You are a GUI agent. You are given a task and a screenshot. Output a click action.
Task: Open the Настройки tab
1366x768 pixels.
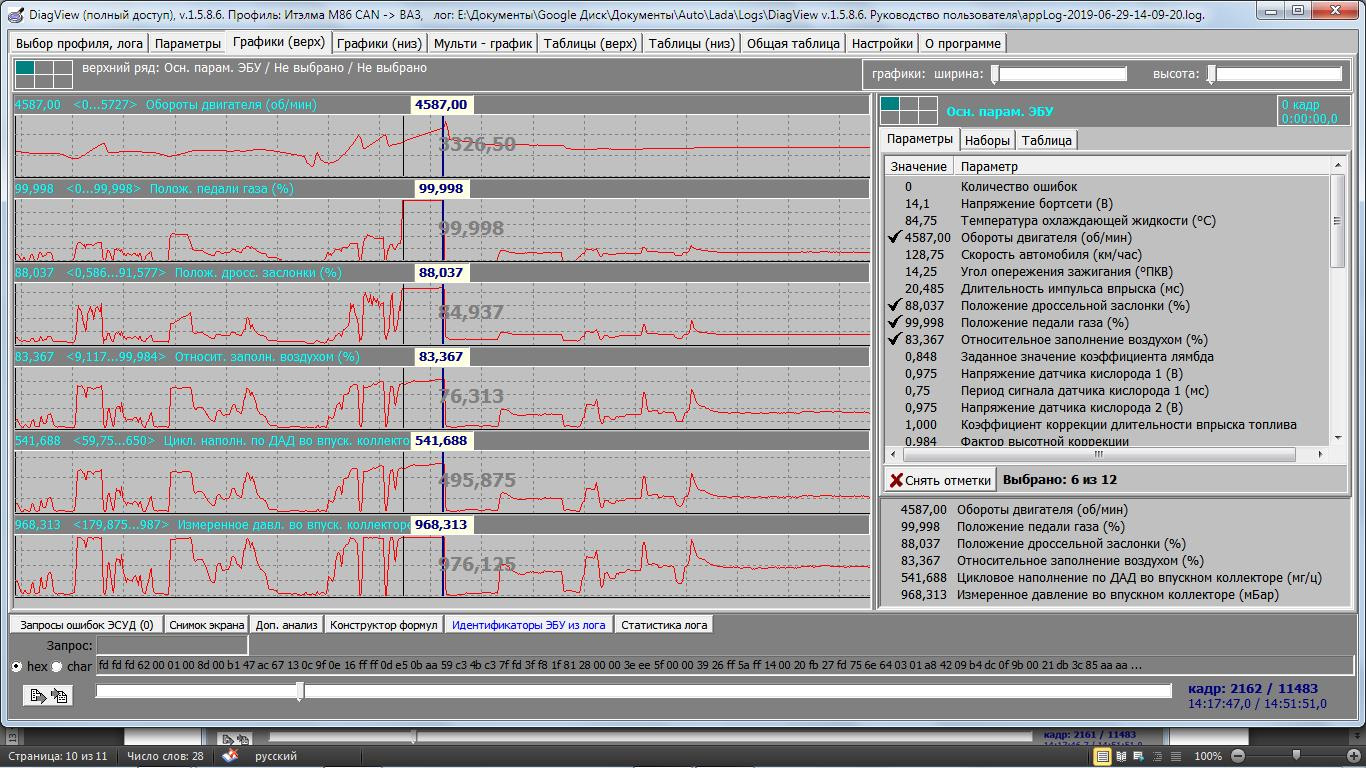pos(882,44)
